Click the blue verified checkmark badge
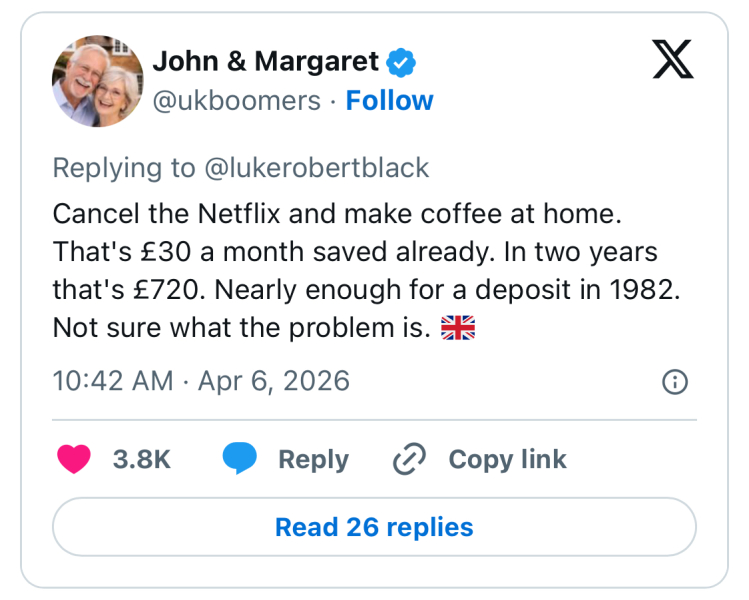 (x=402, y=62)
